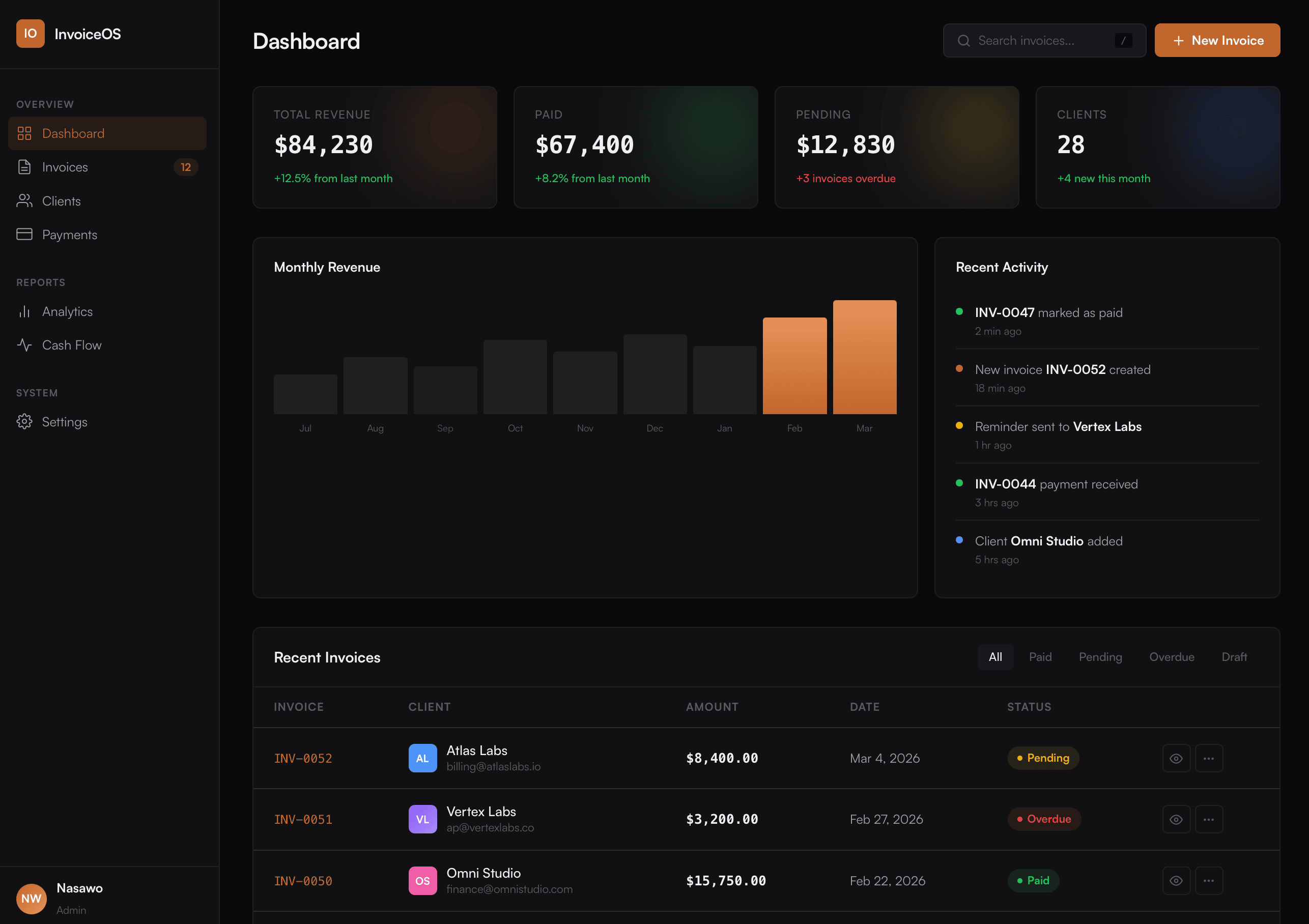The image size is (1309, 924).
Task: Filter invoices by Overdue status
Action: pos(1172,657)
